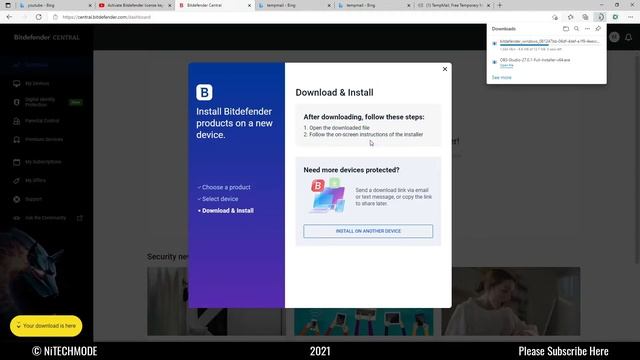Open Edge Settings and more menu
The width and height of the screenshot is (640, 360).
click(x=630, y=17)
